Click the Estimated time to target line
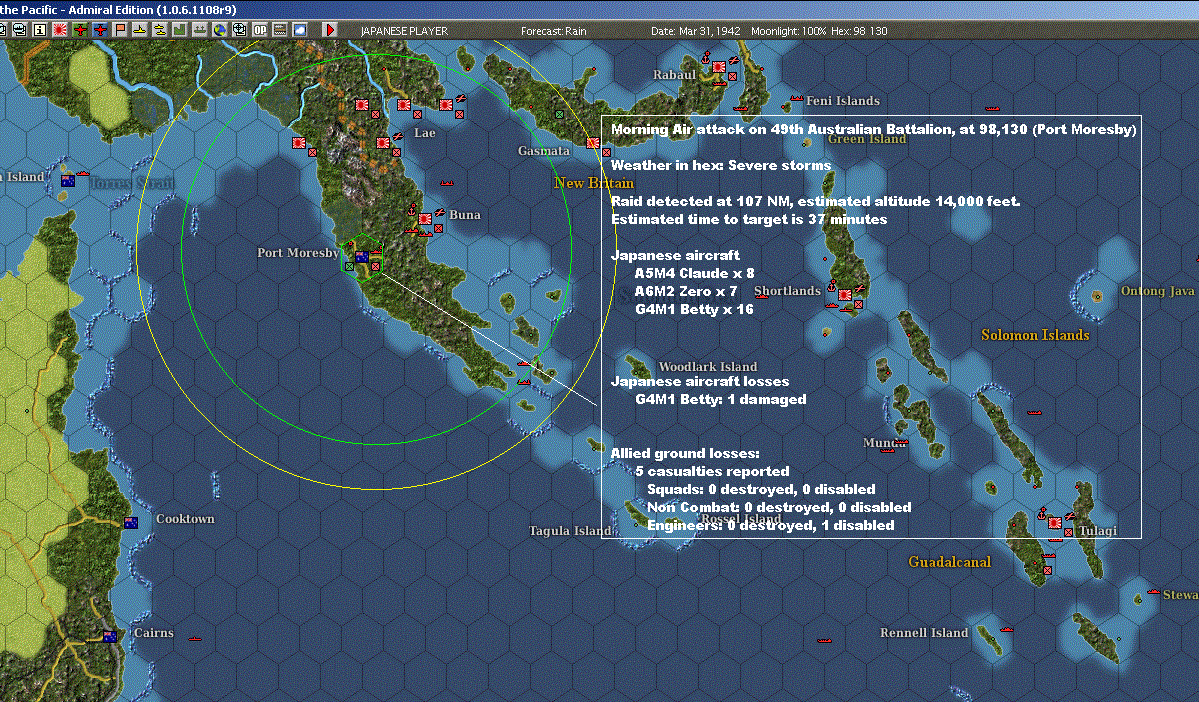This screenshot has height=702, width=1199. coord(749,219)
